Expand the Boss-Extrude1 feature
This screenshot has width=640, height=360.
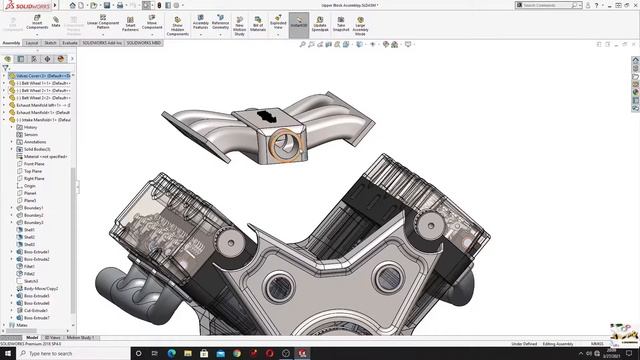point(11,252)
